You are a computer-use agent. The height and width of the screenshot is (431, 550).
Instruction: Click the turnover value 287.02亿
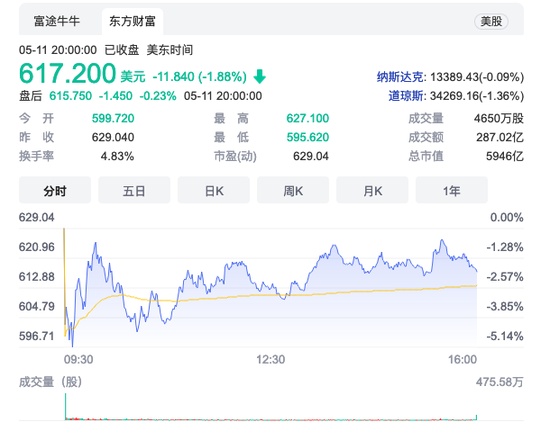coord(500,137)
